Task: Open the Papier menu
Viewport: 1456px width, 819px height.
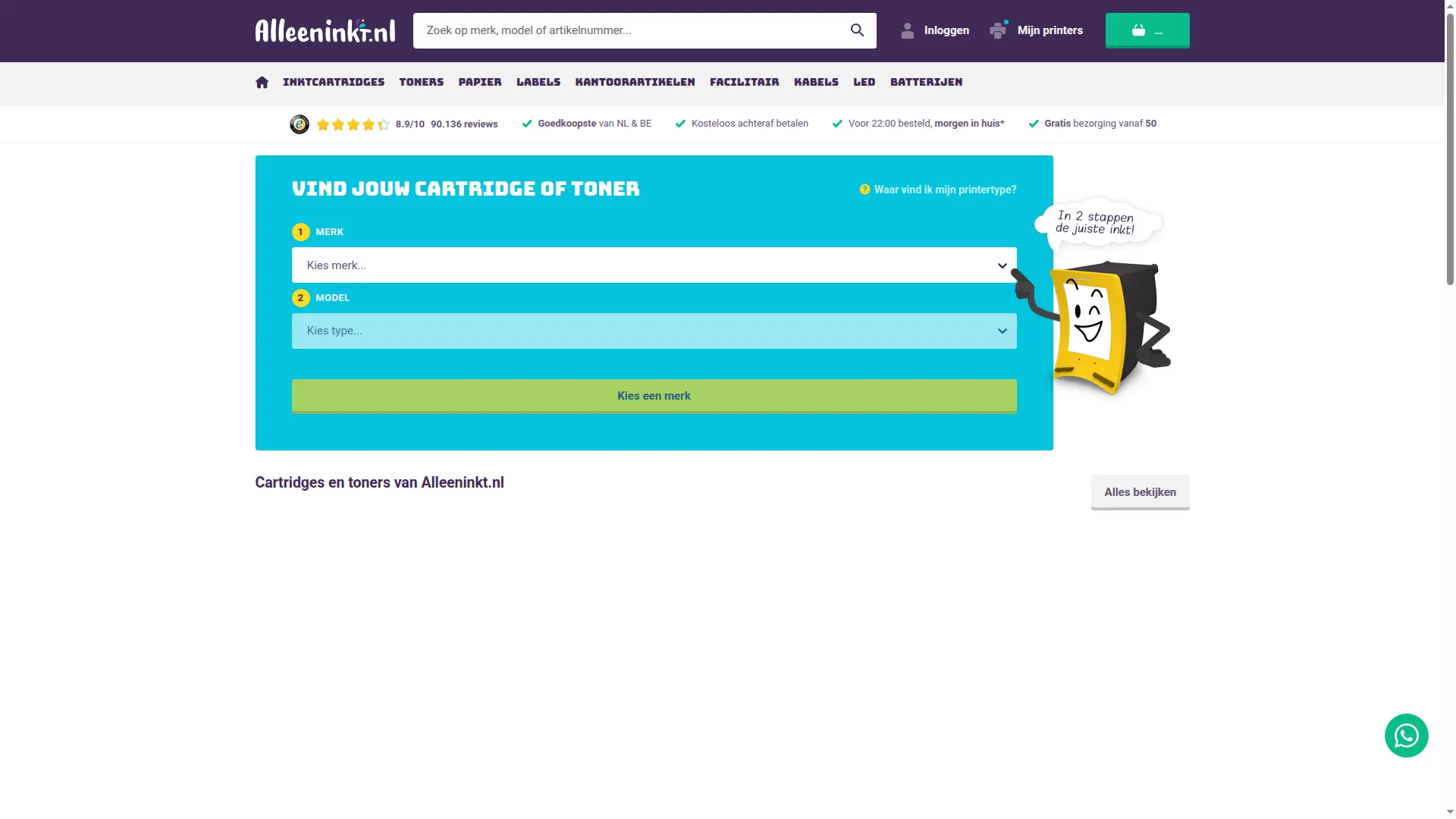Action: [480, 82]
